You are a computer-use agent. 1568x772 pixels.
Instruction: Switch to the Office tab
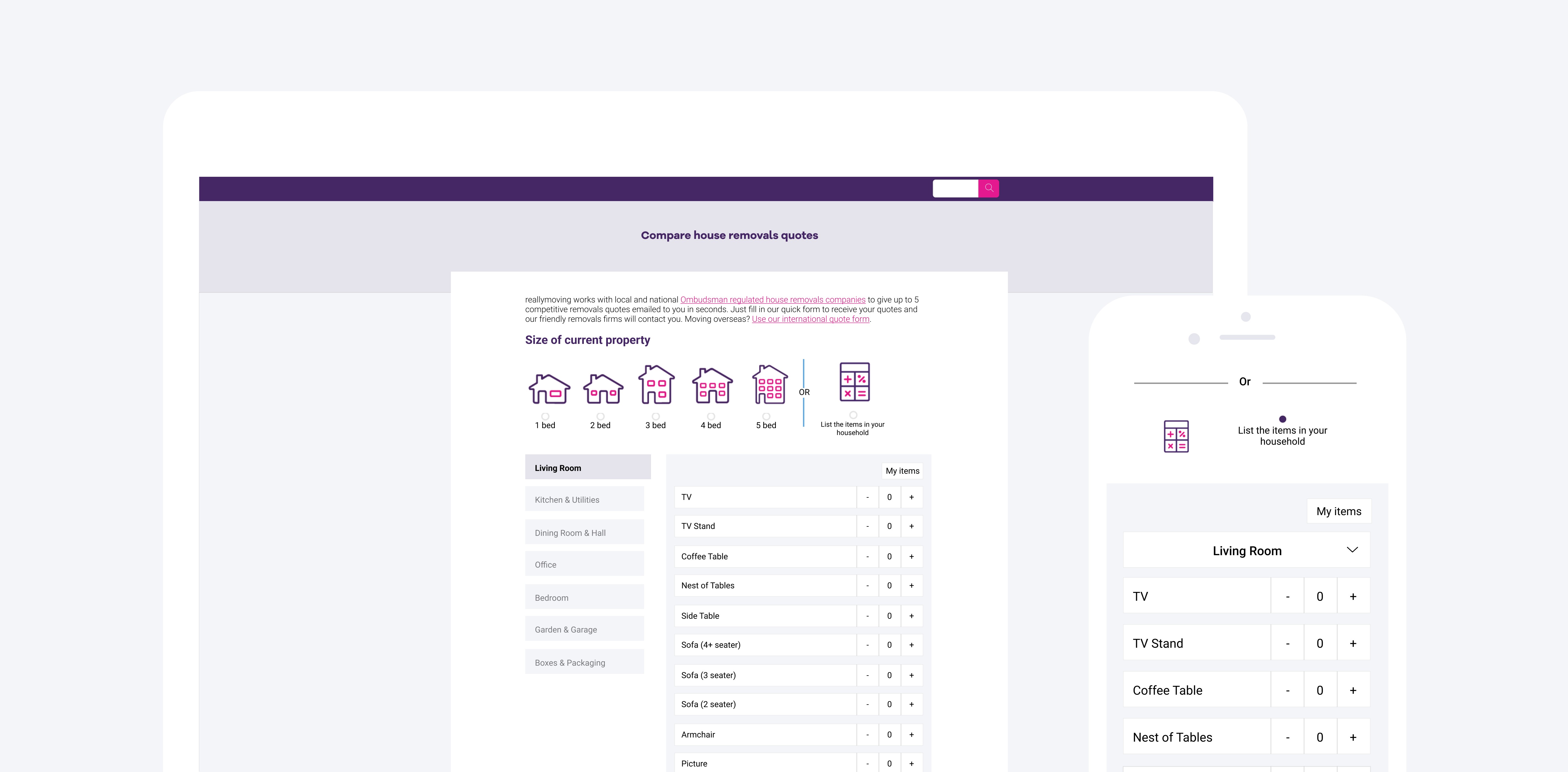pyautogui.click(x=584, y=564)
